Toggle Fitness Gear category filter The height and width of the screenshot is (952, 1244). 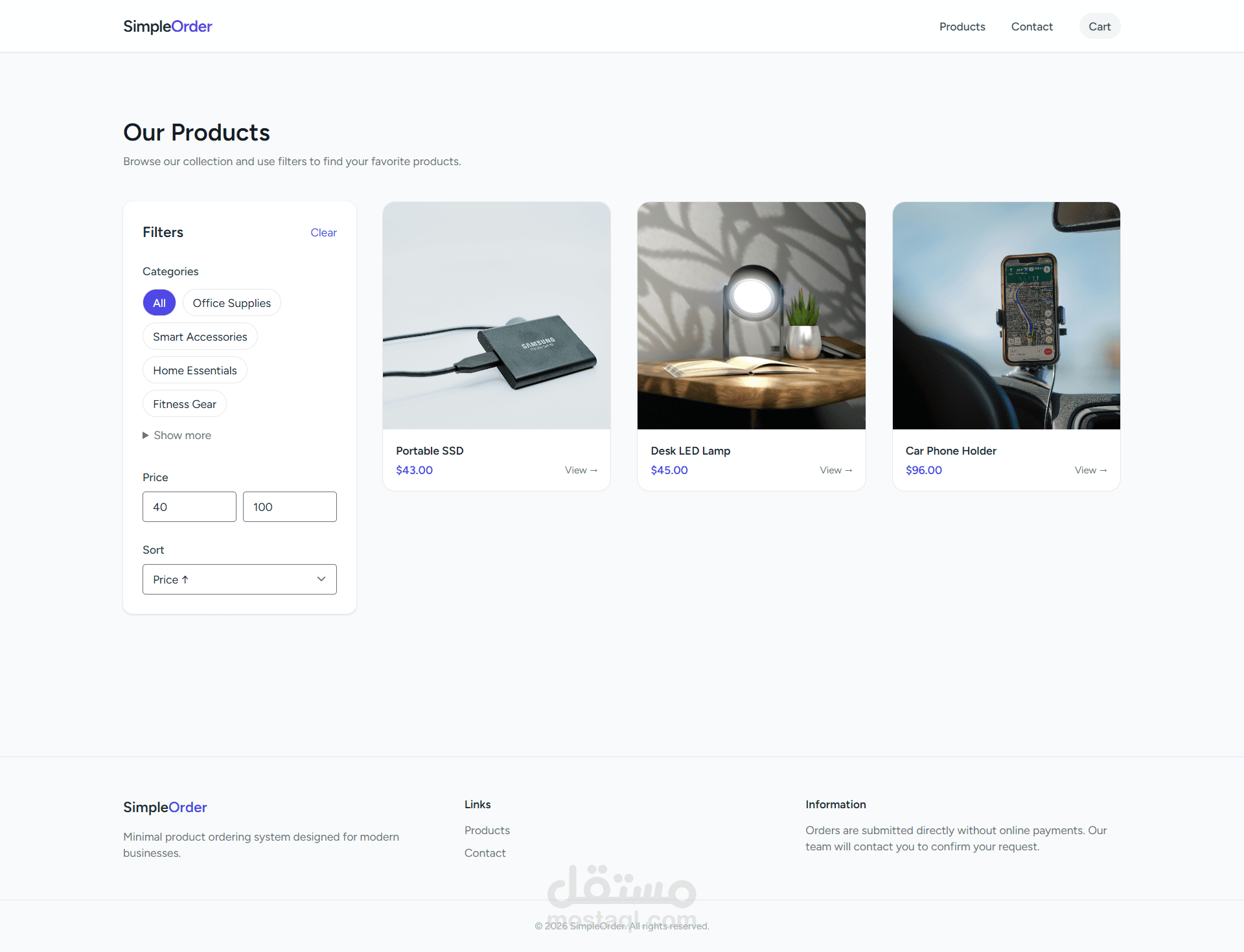click(184, 404)
